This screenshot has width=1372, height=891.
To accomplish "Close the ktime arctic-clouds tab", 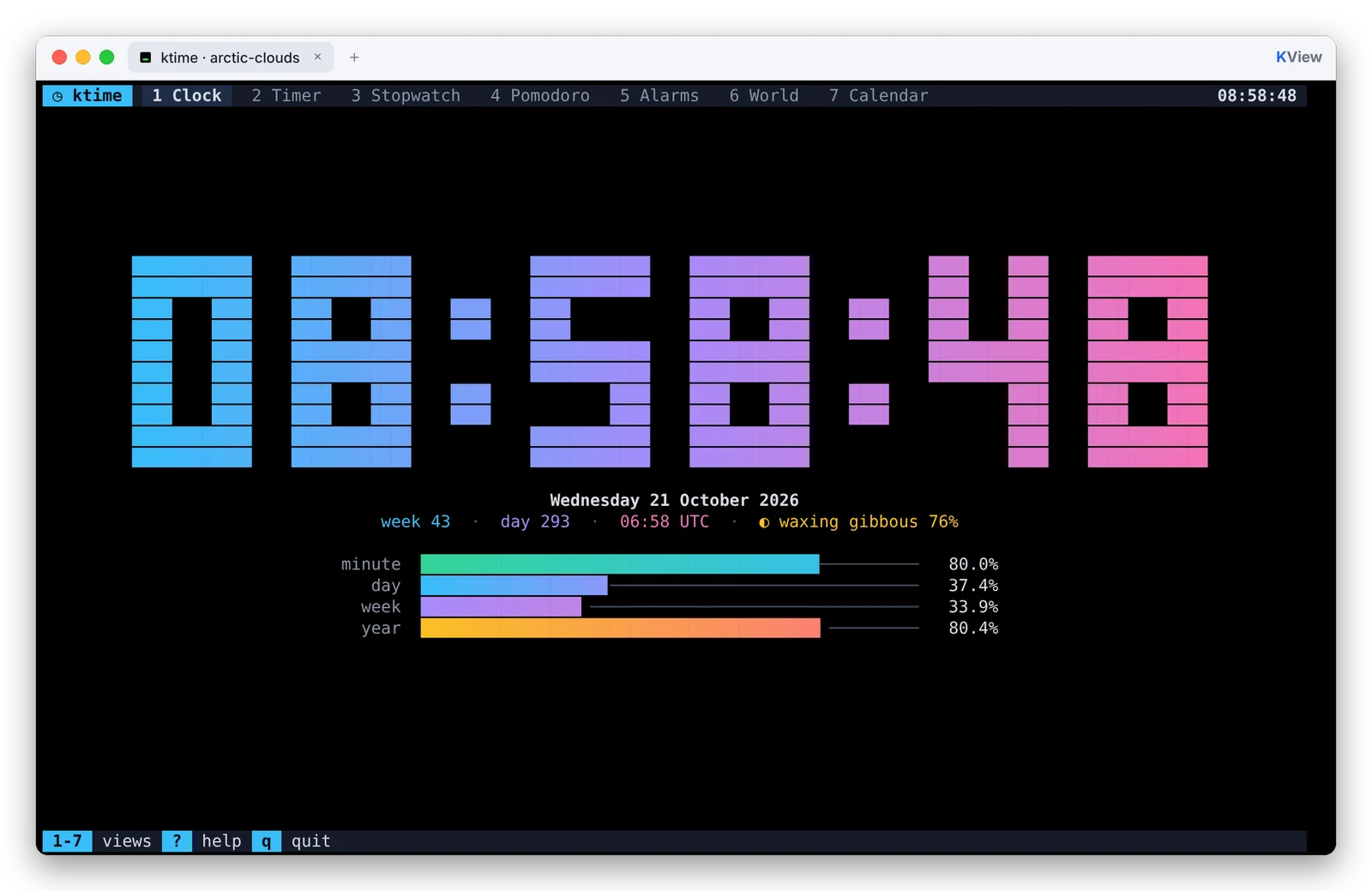I will click(x=317, y=57).
